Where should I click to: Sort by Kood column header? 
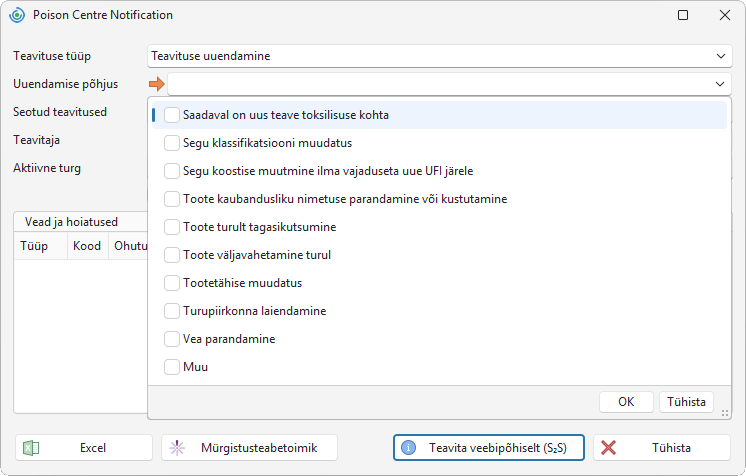(87, 246)
